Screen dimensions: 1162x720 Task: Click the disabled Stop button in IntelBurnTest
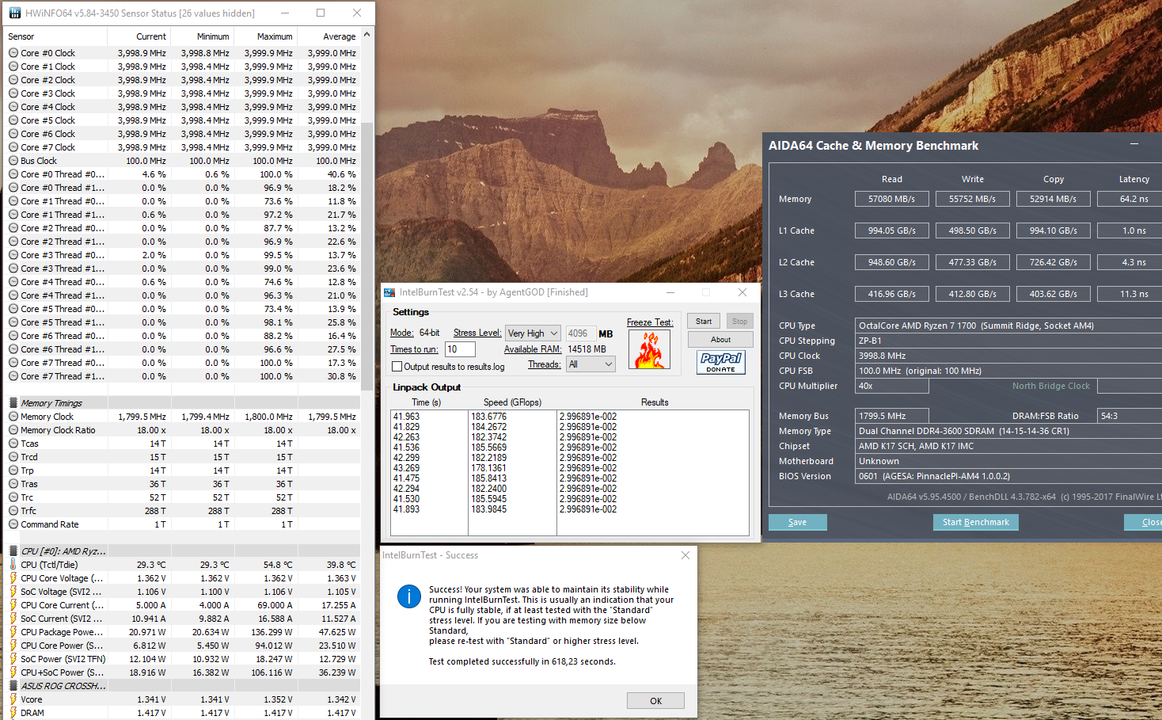[x=739, y=321]
